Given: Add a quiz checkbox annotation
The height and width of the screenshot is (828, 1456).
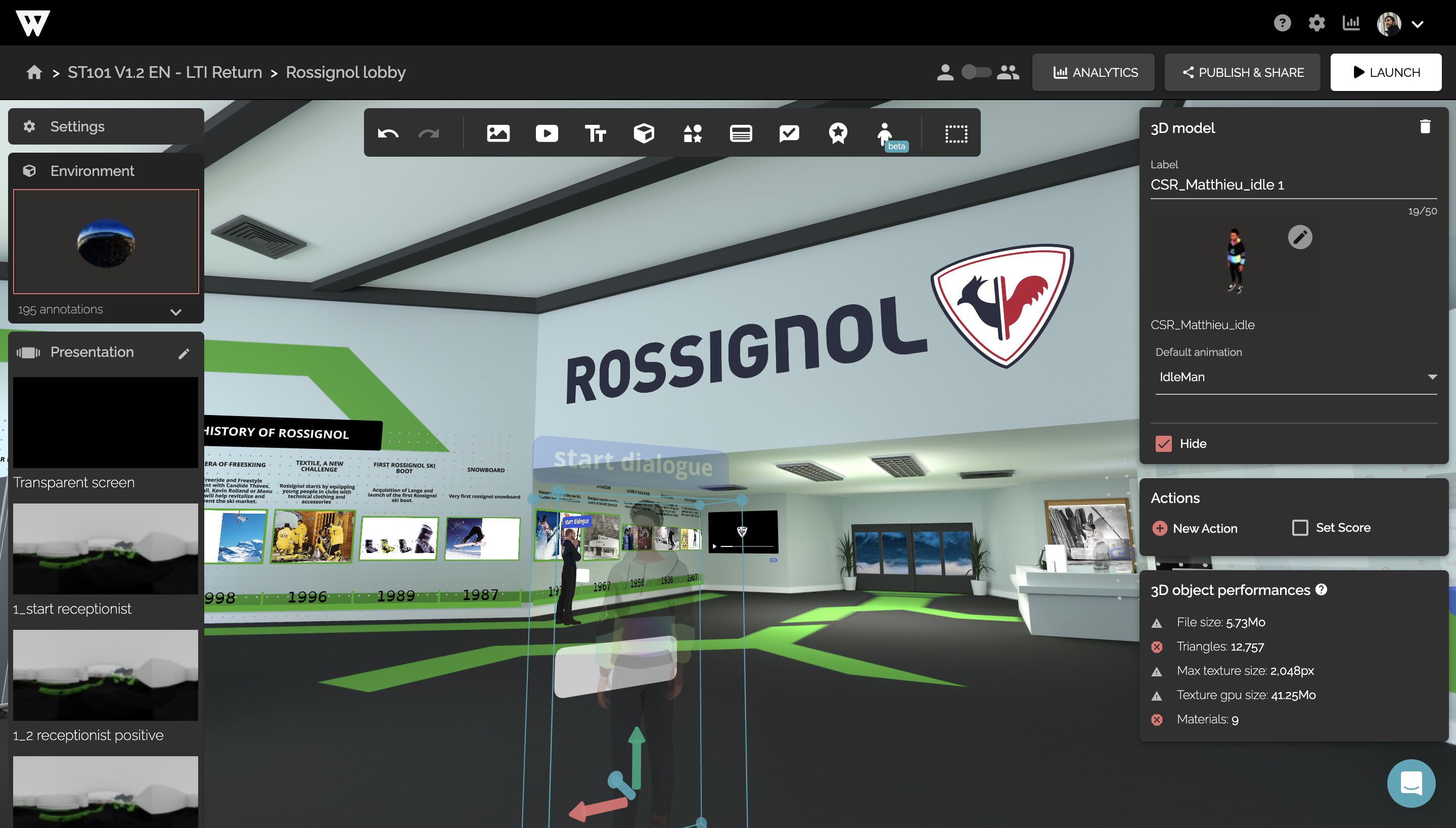Looking at the screenshot, I should (790, 133).
